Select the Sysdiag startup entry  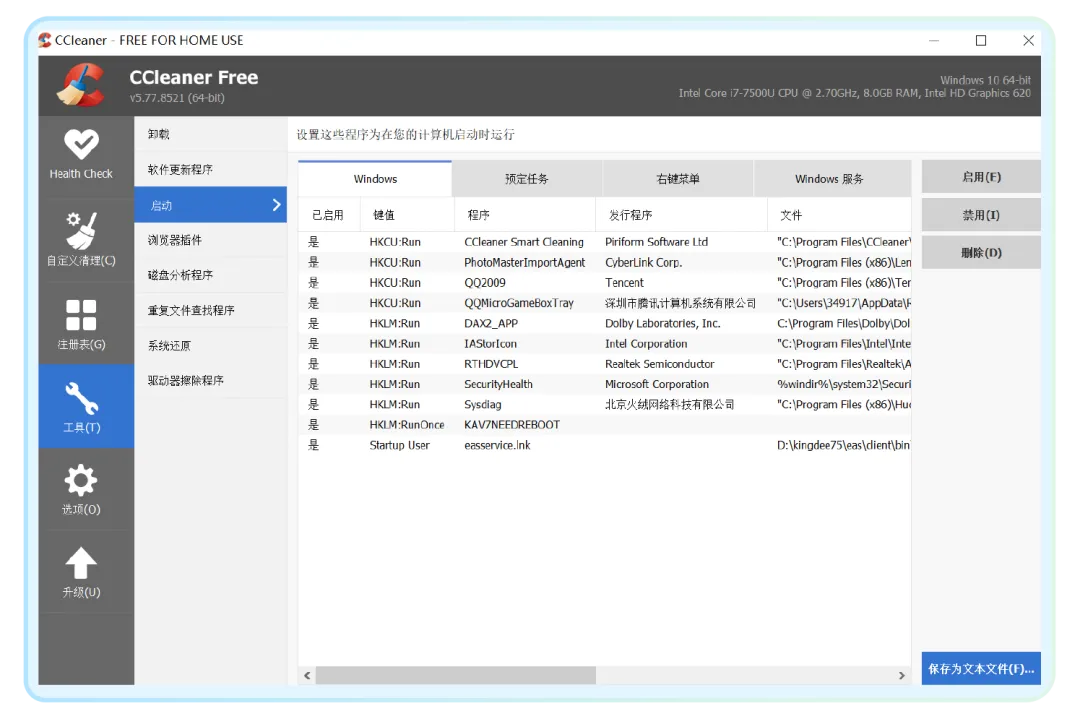point(605,404)
